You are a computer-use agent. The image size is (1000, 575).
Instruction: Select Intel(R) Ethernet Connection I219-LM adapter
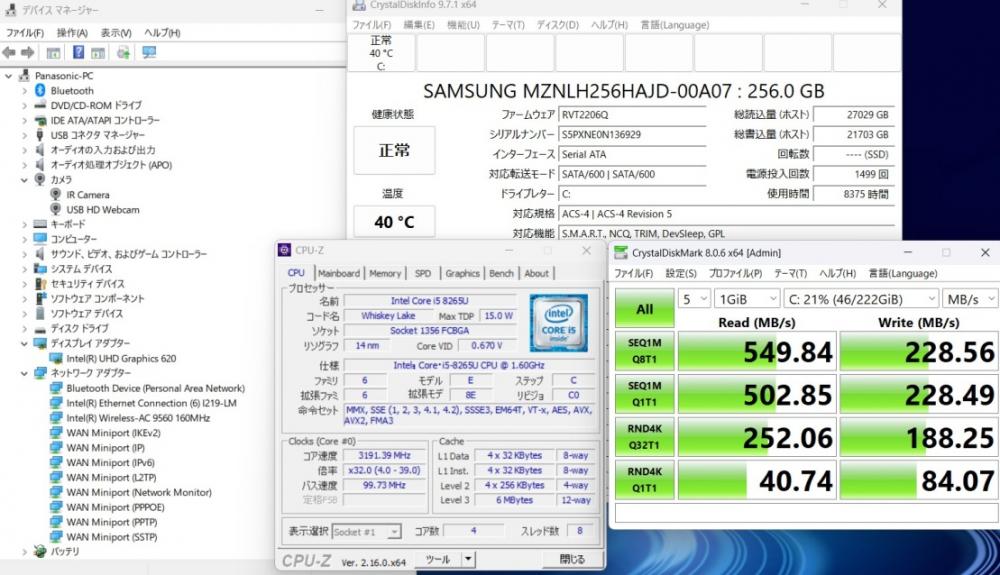(x=151, y=403)
